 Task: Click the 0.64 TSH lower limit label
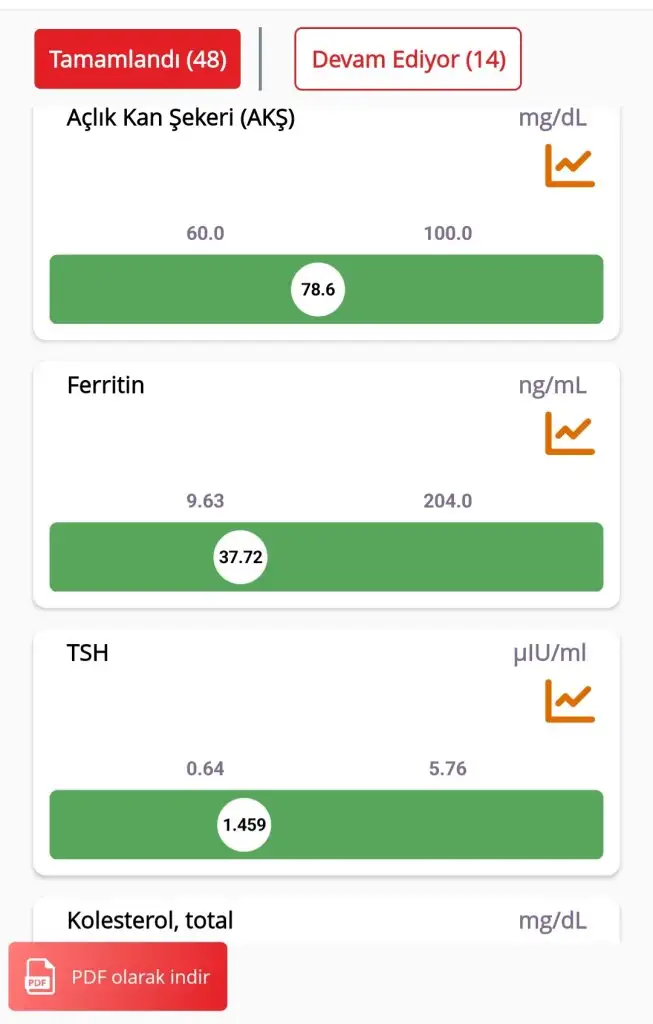(205, 769)
